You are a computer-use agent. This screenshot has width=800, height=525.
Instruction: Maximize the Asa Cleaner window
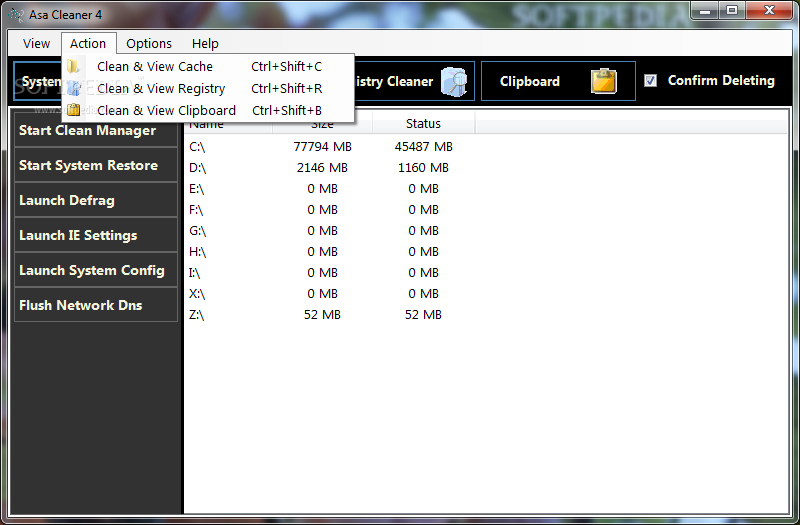[x=732, y=10]
